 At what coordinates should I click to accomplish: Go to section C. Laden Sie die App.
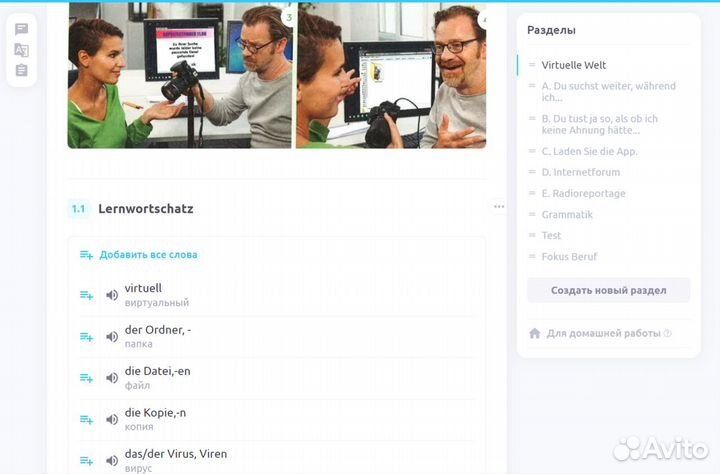(589, 151)
